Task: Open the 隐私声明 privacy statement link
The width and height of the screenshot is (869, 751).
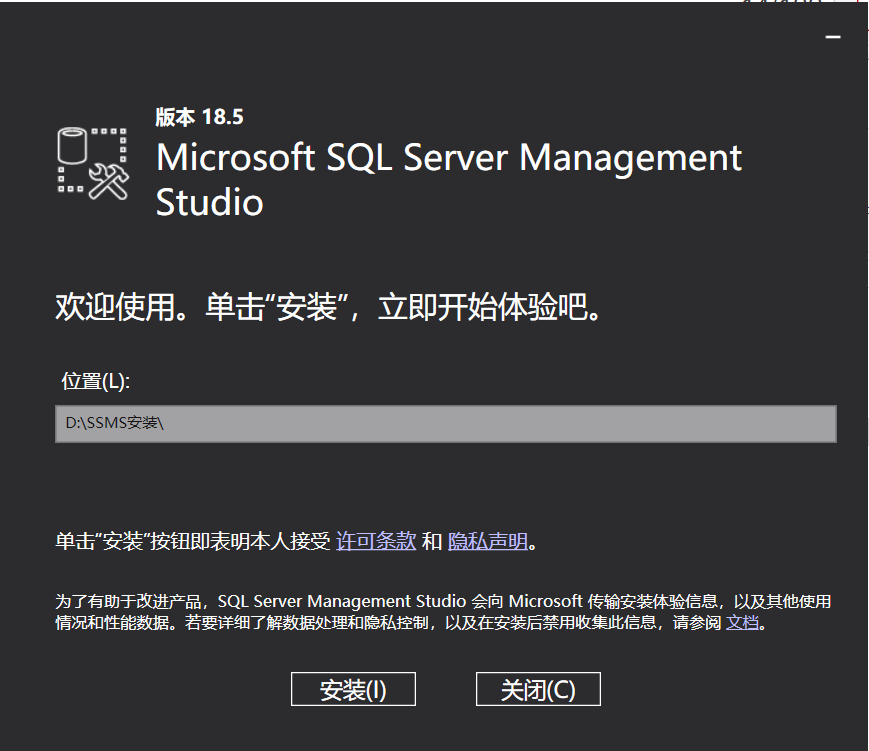Action: 487,540
